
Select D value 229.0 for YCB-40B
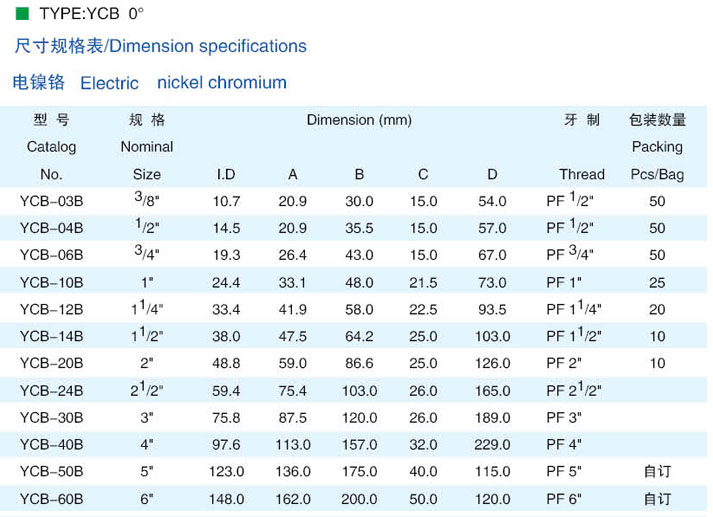[x=492, y=444]
